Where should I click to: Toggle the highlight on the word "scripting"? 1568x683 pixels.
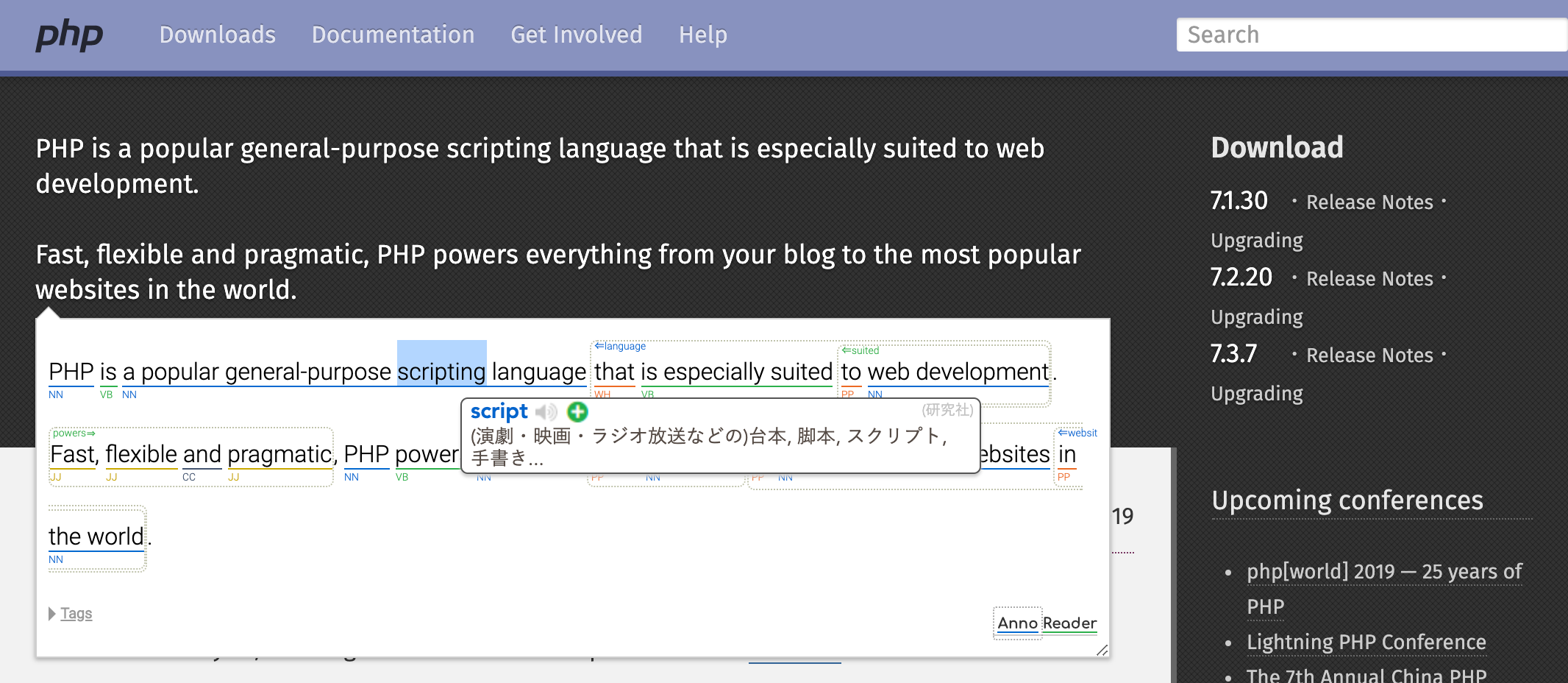(441, 372)
